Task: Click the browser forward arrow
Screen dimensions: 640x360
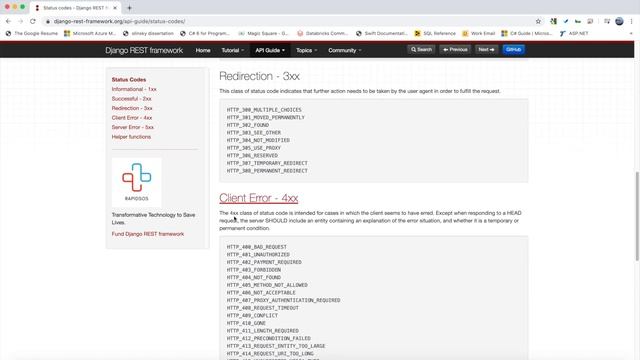Action: pos(20,21)
